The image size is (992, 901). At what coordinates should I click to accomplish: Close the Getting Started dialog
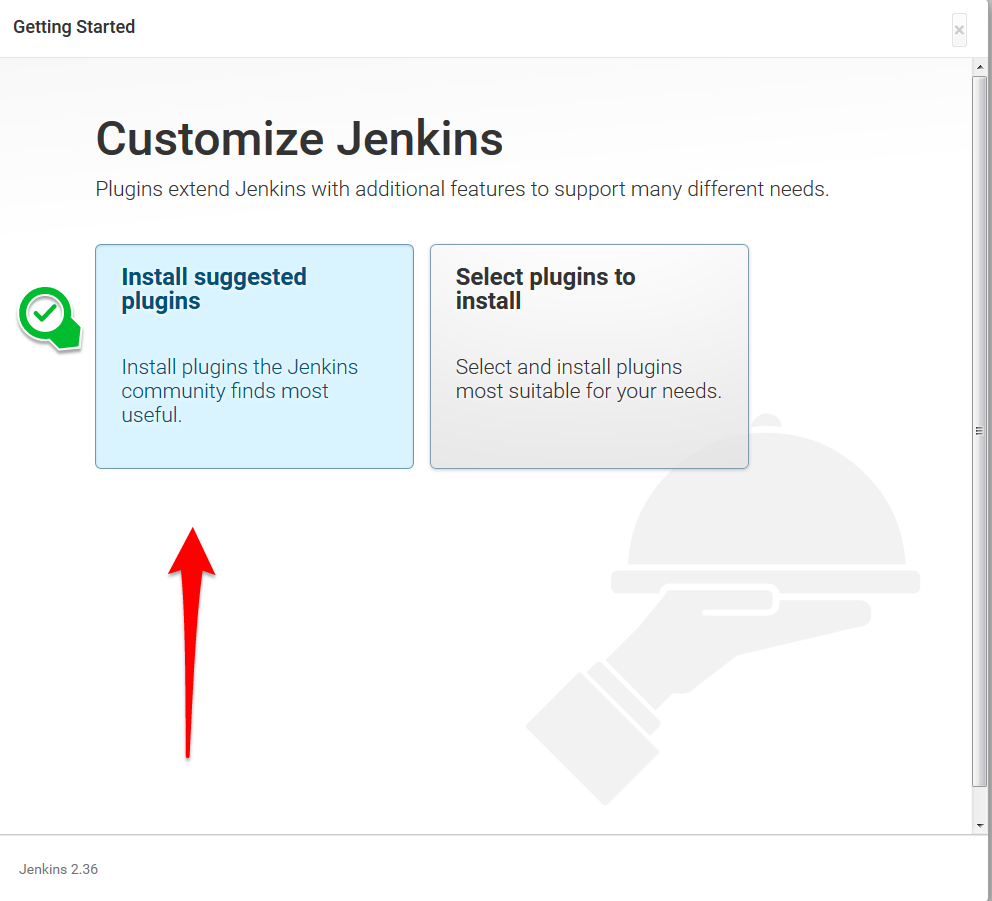tap(959, 30)
